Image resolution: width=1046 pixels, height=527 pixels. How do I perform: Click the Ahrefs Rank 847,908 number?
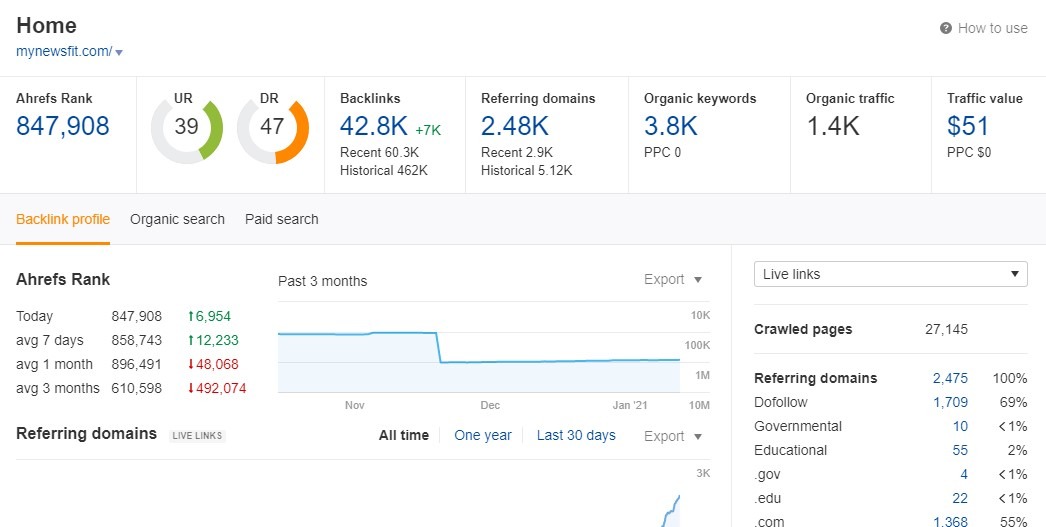[x=63, y=126]
